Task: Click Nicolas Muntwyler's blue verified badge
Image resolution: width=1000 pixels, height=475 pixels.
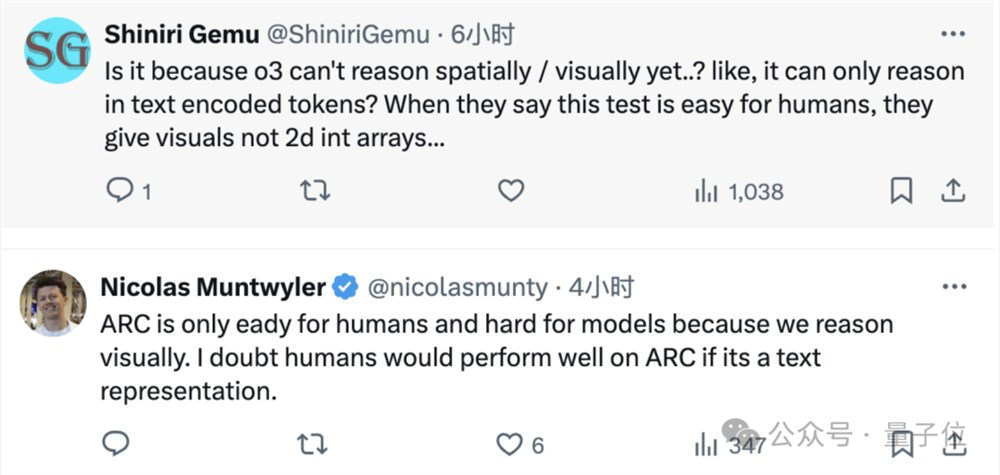Action: click(345, 288)
